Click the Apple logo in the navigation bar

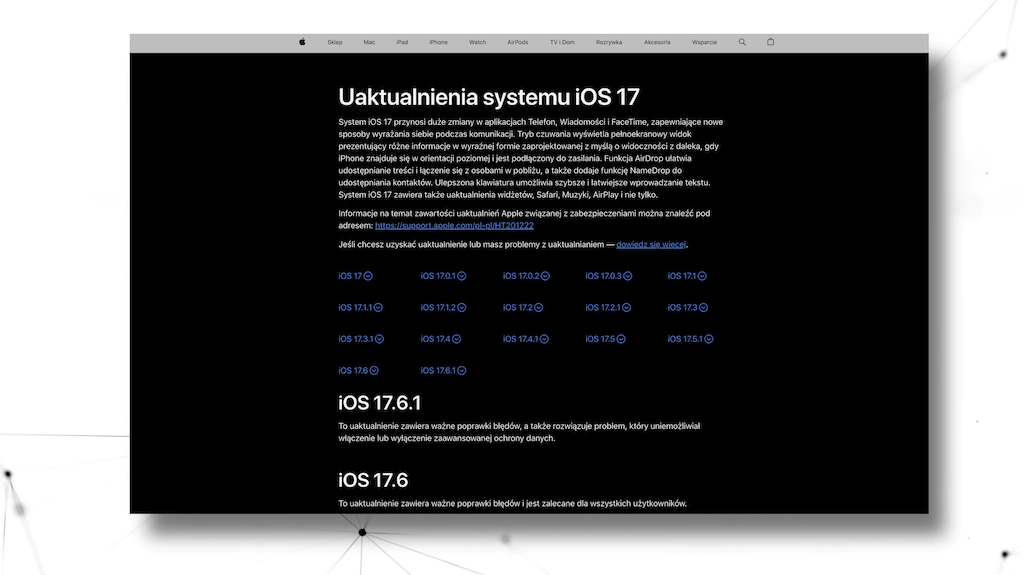tap(302, 42)
